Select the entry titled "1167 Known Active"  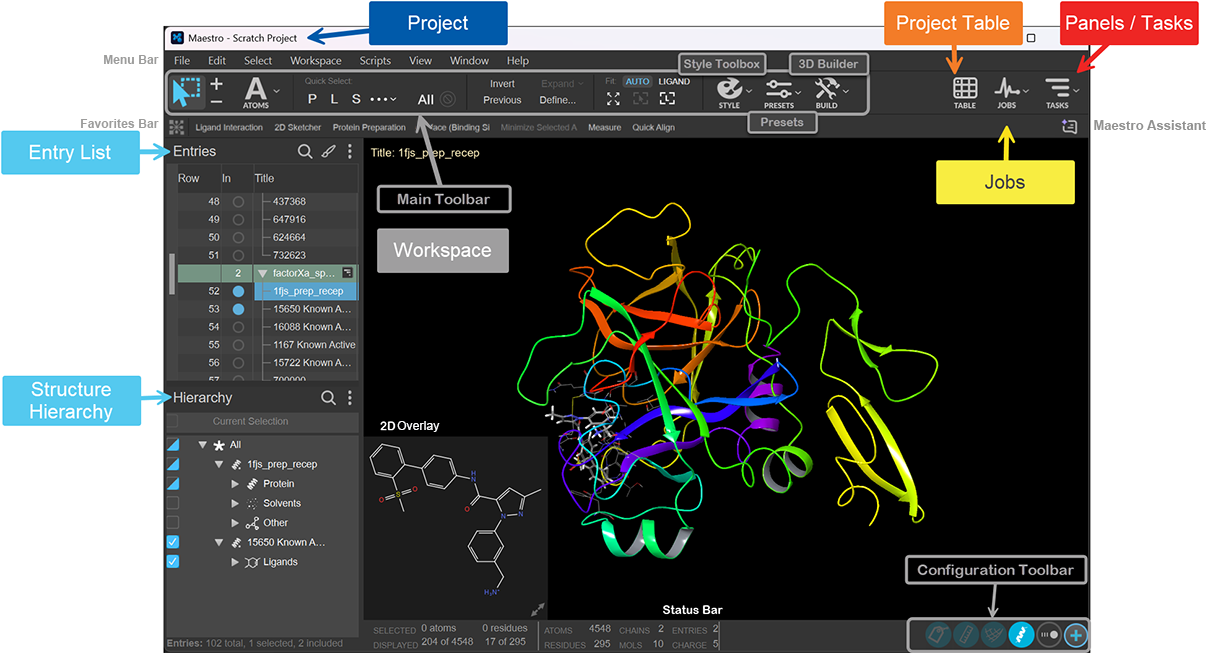tap(314, 345)
